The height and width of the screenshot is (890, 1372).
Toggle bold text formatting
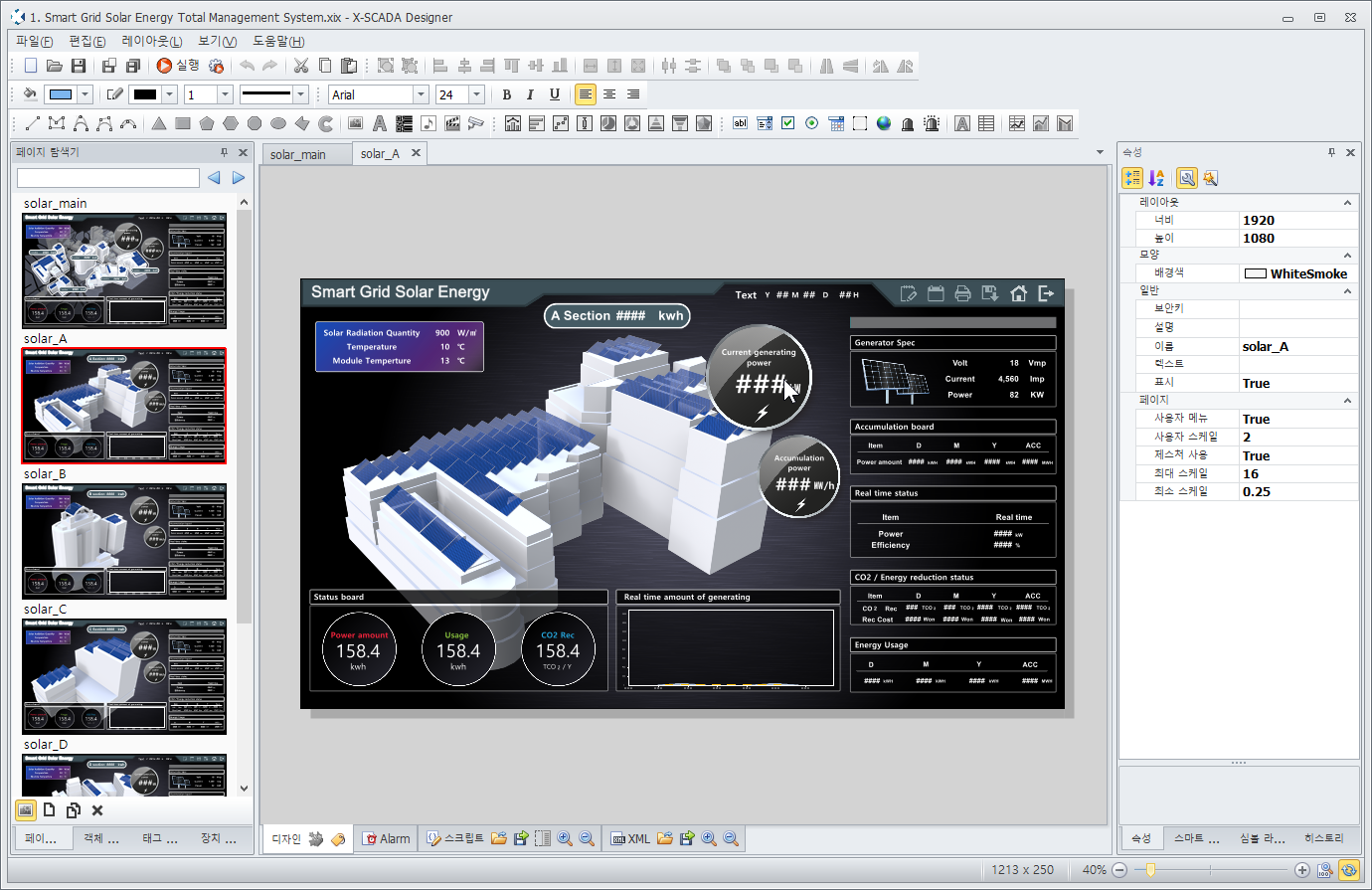click(x=506, y=94)
